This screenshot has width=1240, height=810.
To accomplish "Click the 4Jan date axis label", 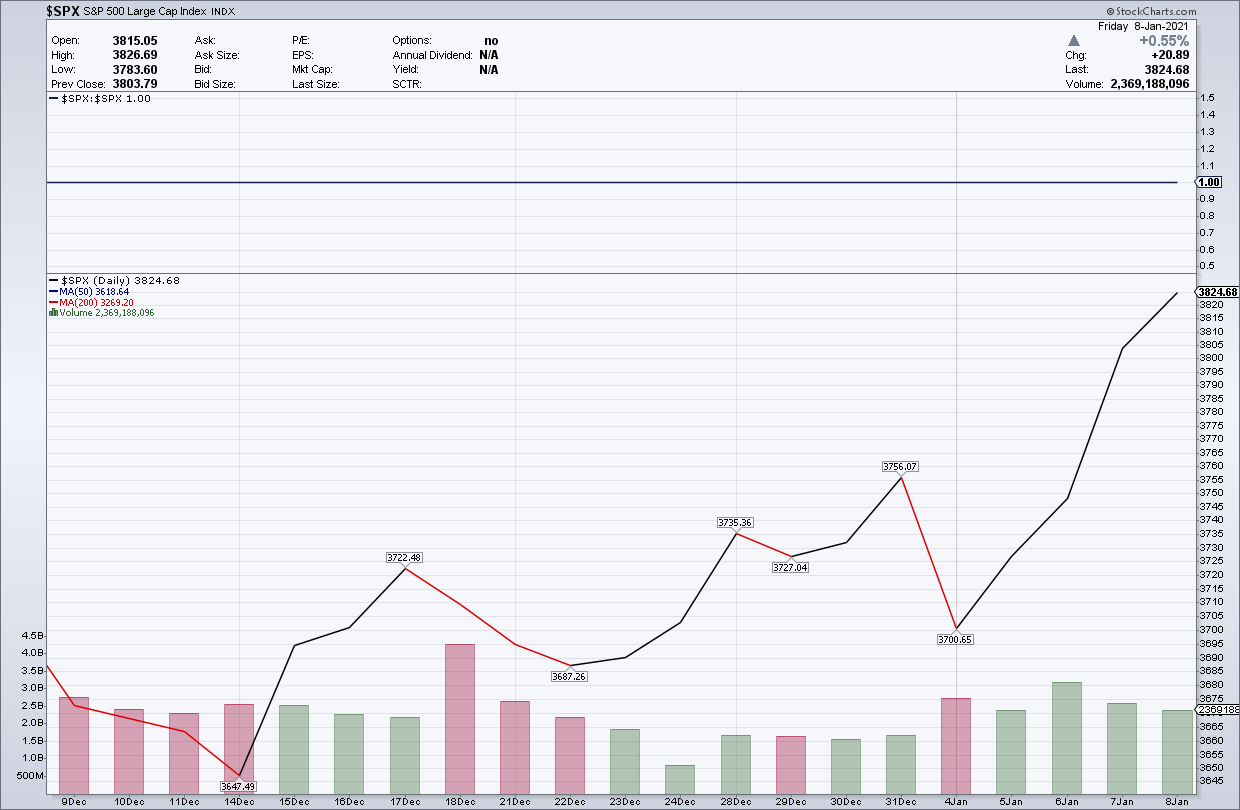I will point(956,802).
